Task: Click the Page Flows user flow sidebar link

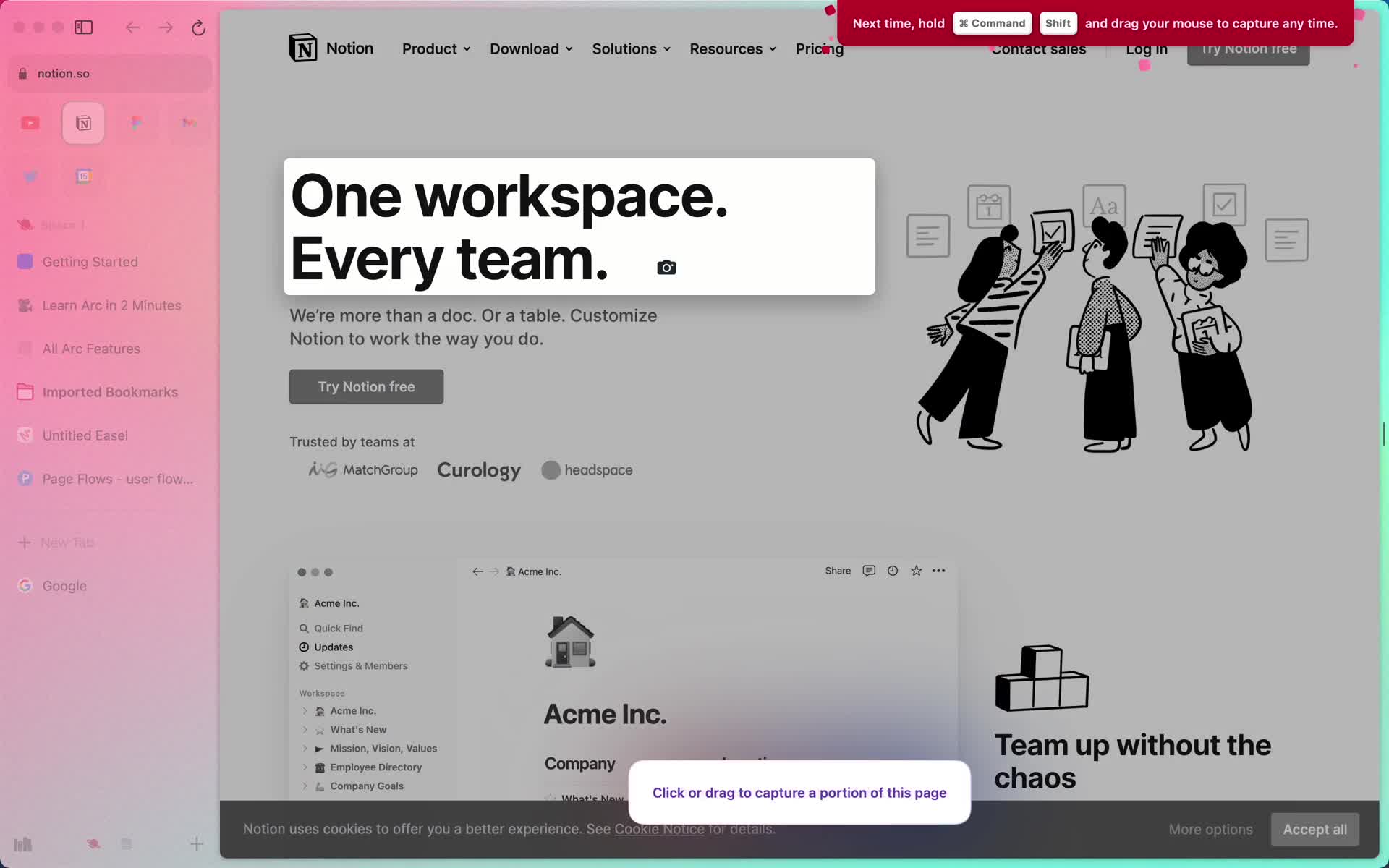Action: pyautogui.click(x=118, y=478)
